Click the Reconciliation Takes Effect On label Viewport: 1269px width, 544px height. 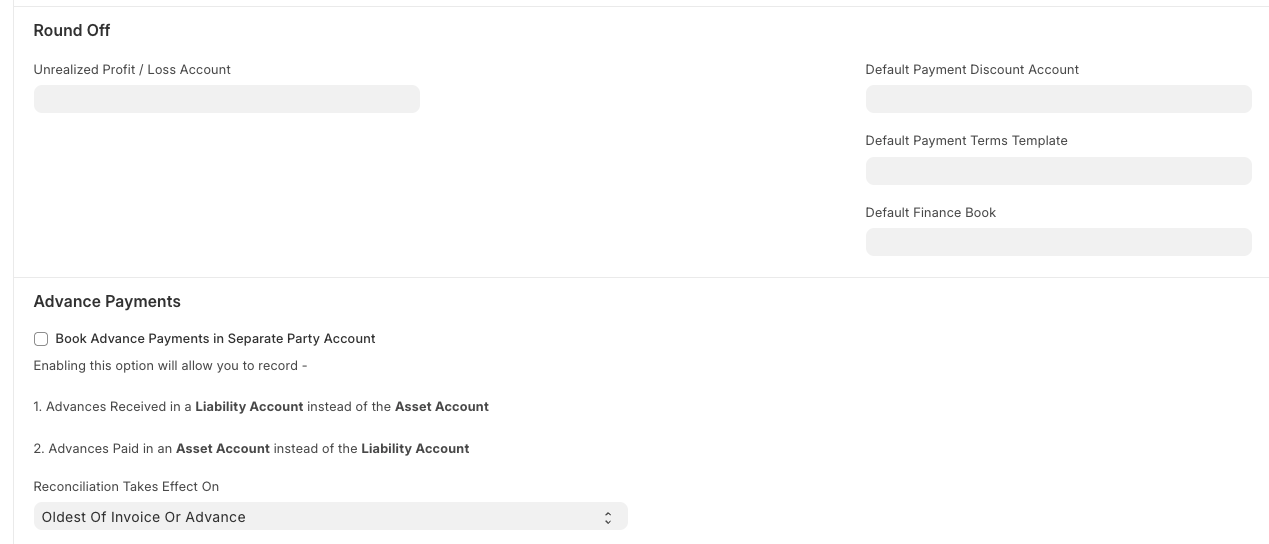(126, 487)
